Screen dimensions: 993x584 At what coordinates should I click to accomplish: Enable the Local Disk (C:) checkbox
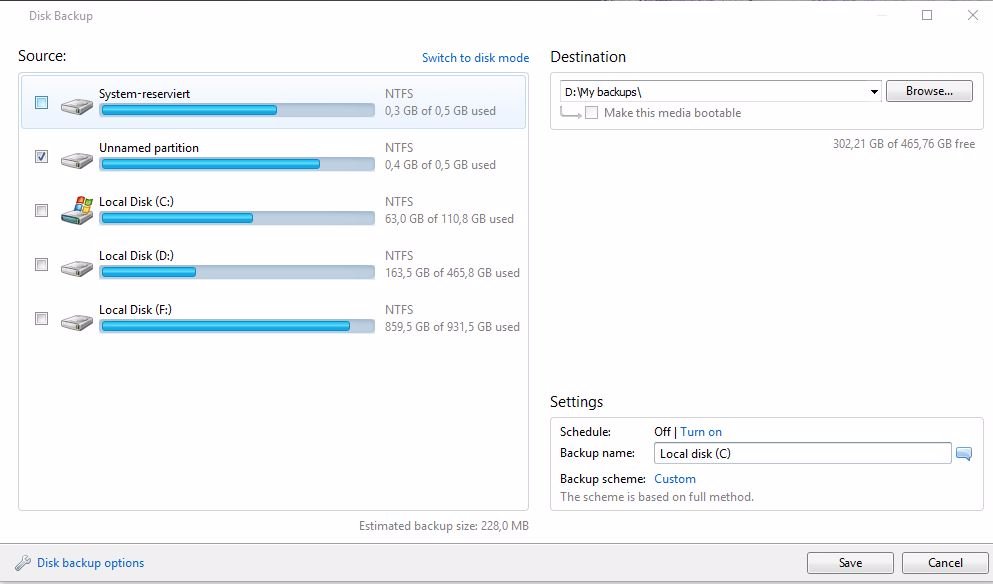tap(41, 210)
